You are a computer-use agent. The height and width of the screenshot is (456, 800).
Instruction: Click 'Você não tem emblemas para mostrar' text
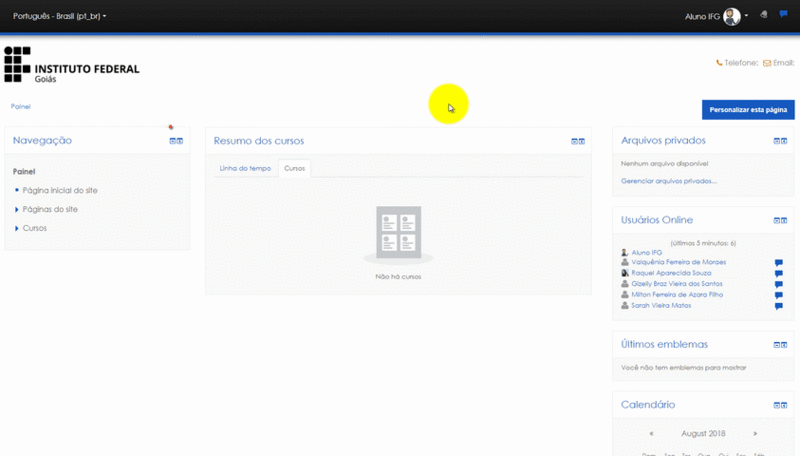point(684,368)
